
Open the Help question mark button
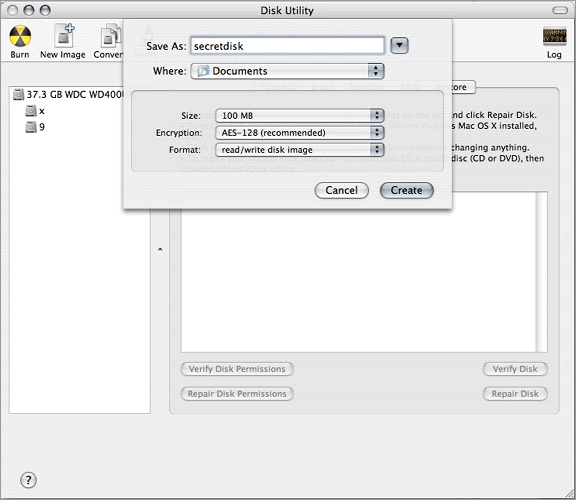pos(28,480)
